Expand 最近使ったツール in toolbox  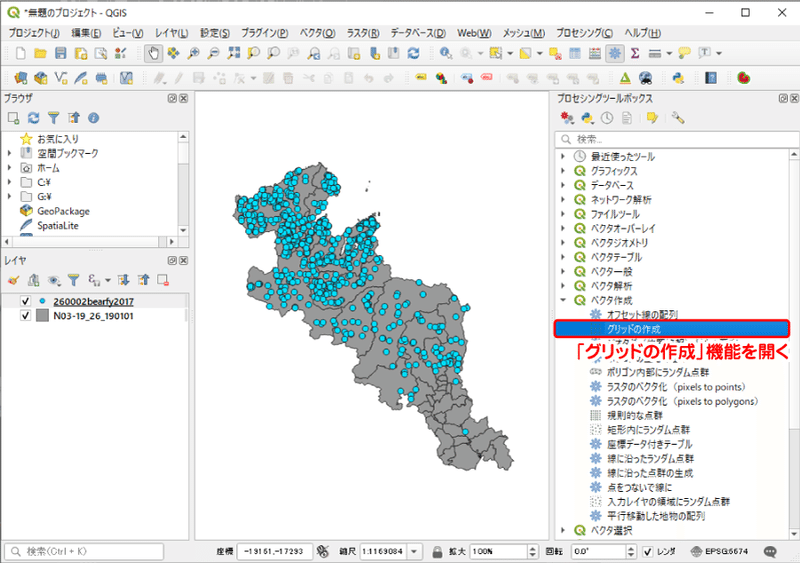(x=563, y=156)
